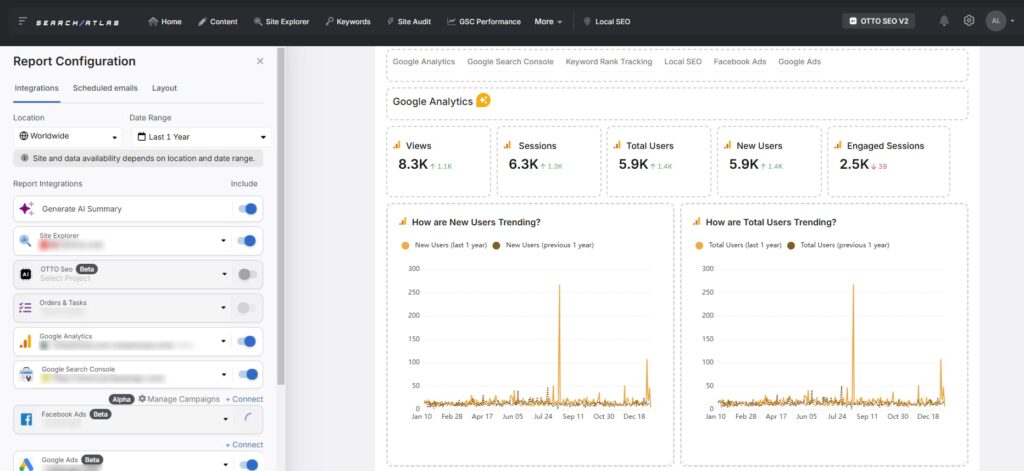
Task: Open the More menu in top navigation
Action: 548,22
